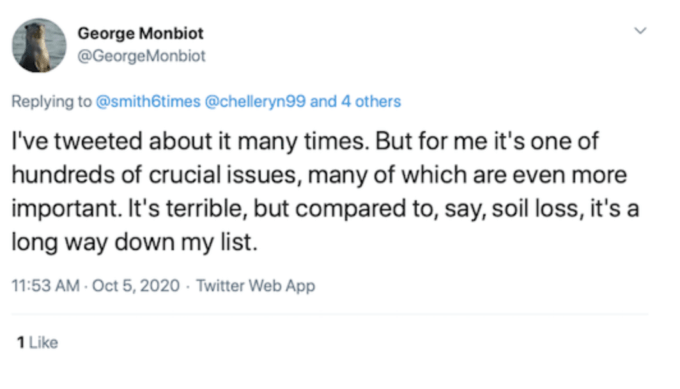The width and height of the screenshot is (680, 389).
Task: Click the 'Replying to' label
Action: (52, 101)
